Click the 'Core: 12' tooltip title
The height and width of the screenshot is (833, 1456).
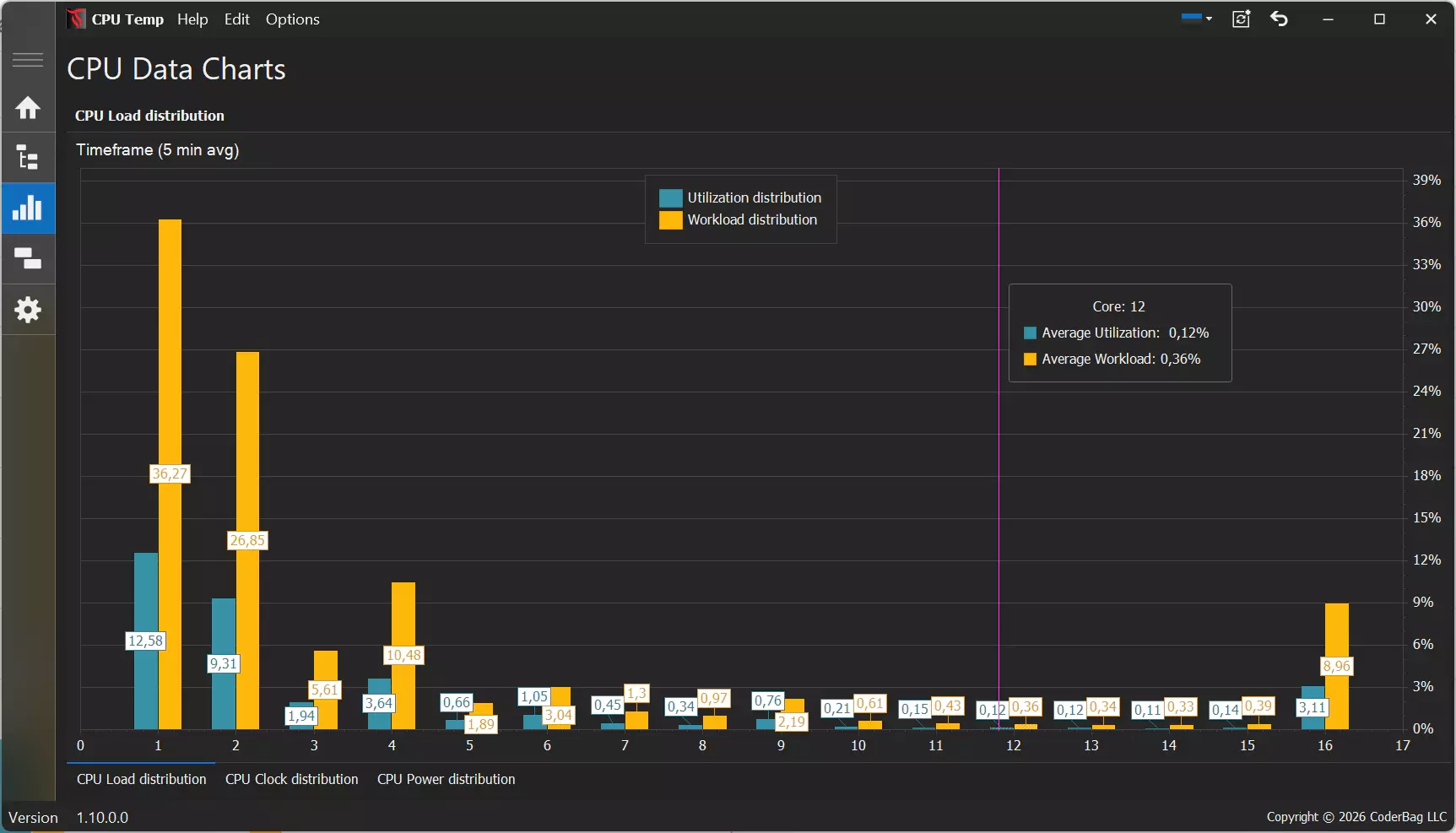click(x=1119, y=306)
